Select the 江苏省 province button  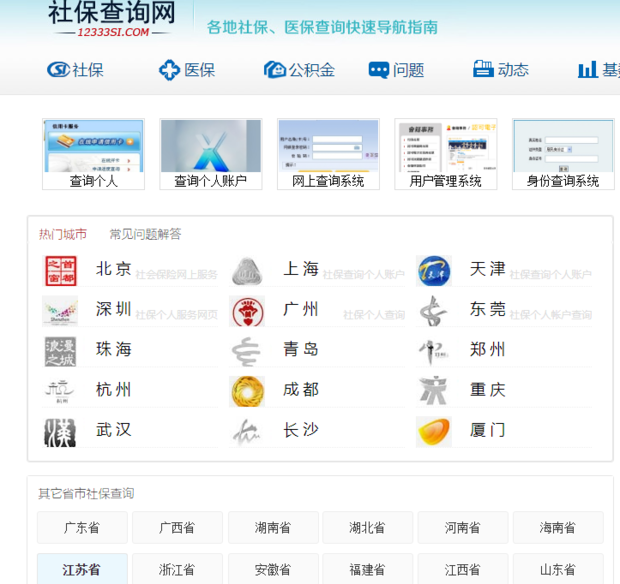point(82,569)
